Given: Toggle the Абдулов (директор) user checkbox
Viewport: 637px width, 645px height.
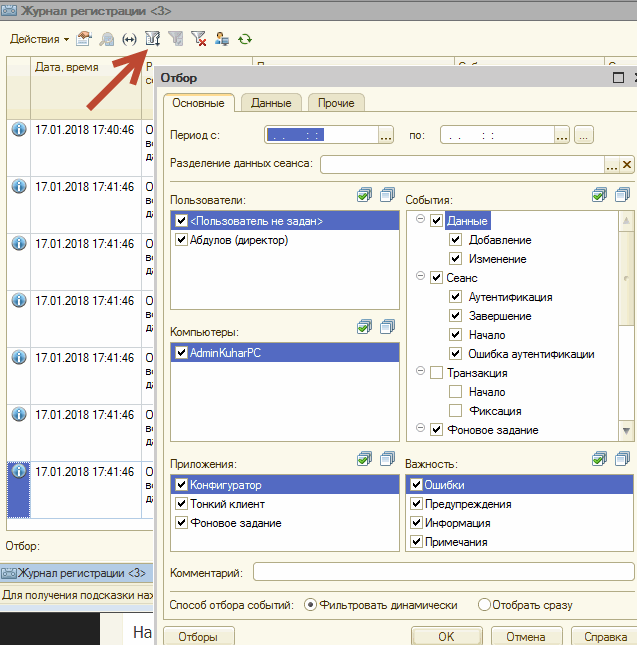Looking at the screenshot, I should 181,240.
